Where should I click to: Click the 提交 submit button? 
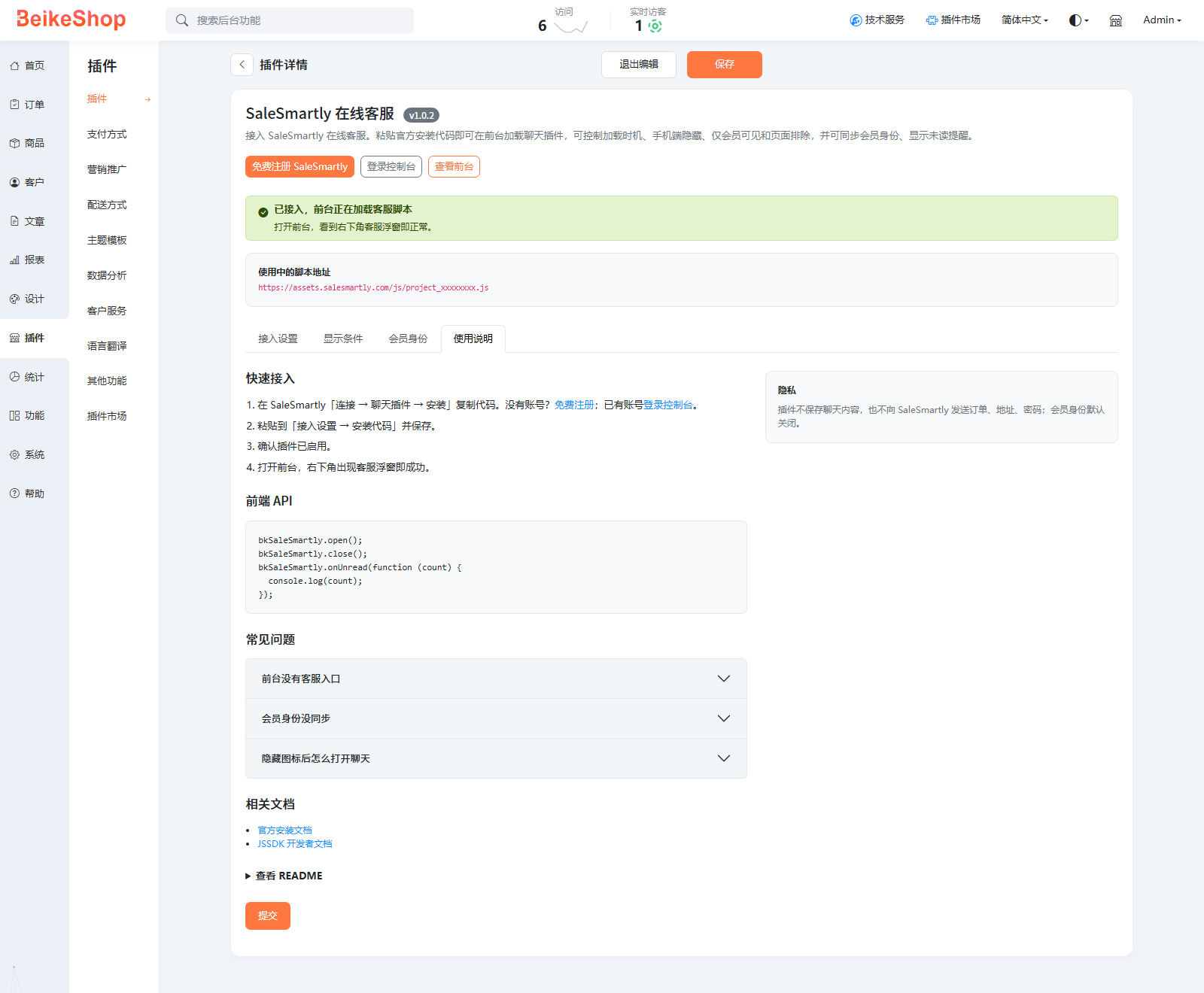(268, 916)
